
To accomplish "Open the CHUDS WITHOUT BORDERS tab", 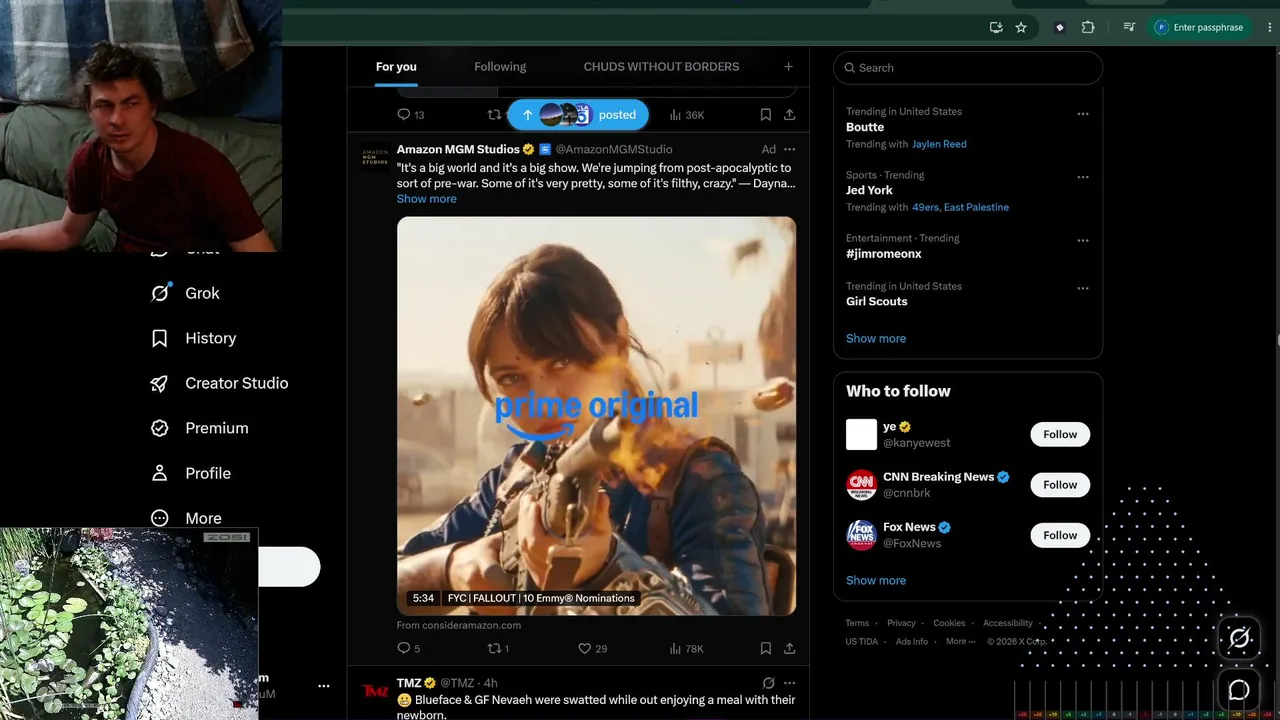I will (661, 67).
